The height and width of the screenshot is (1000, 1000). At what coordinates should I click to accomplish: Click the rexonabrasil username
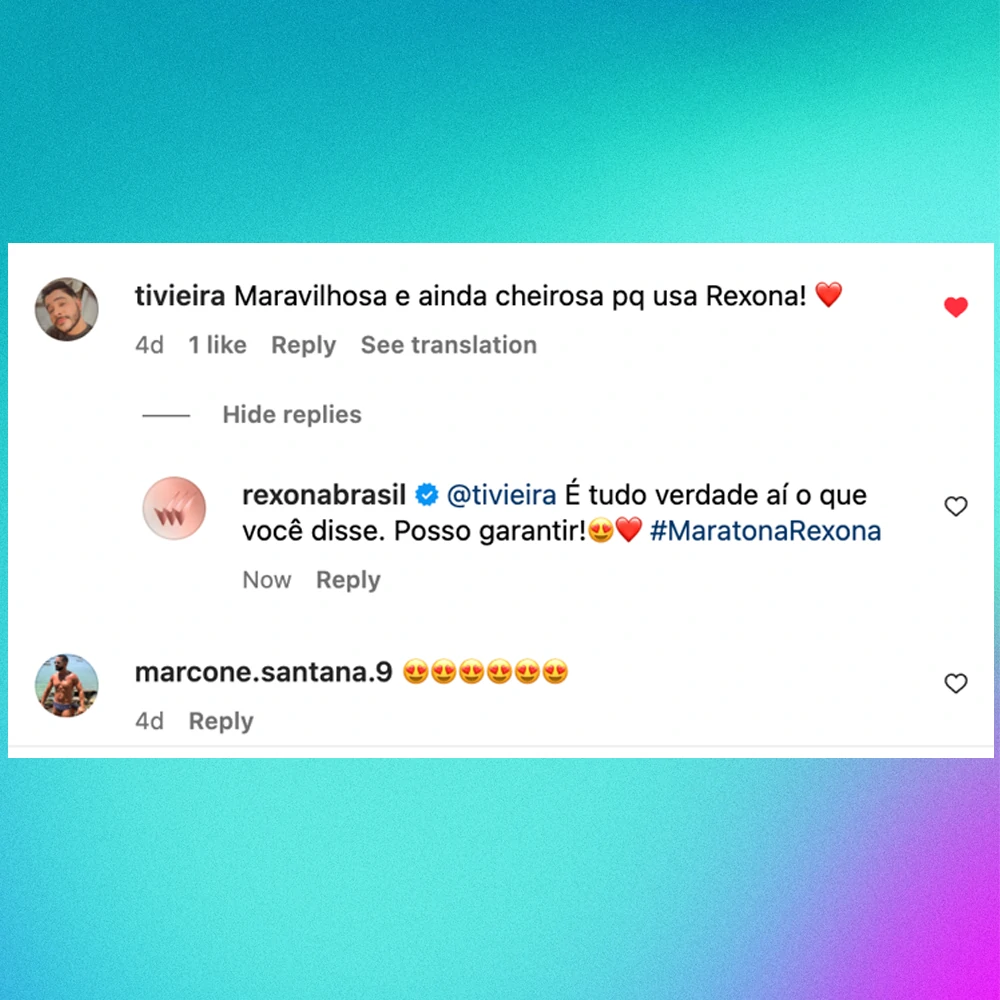tap(324, 495)
